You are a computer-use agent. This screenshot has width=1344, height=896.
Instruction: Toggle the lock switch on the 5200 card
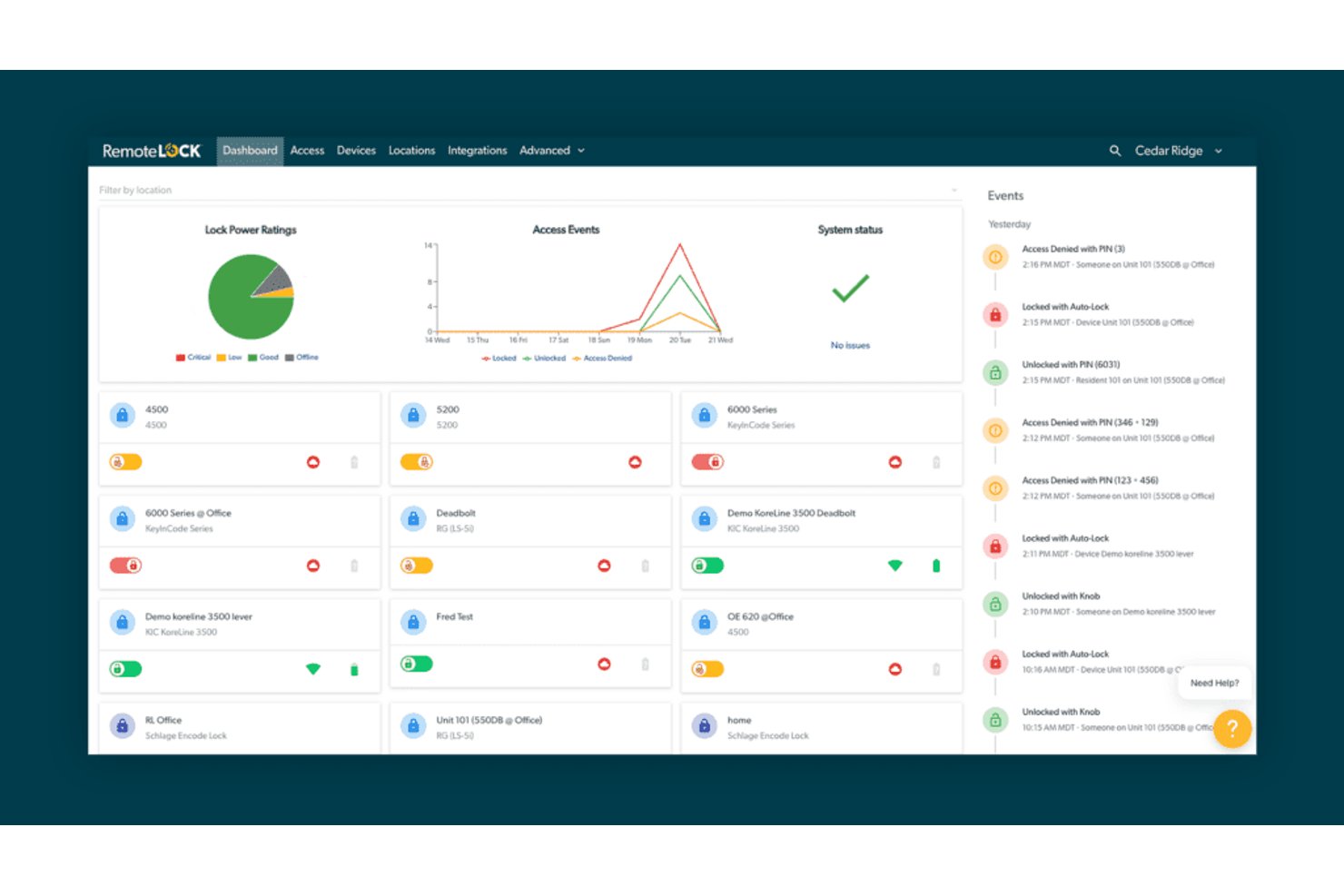tap(417, 462)
